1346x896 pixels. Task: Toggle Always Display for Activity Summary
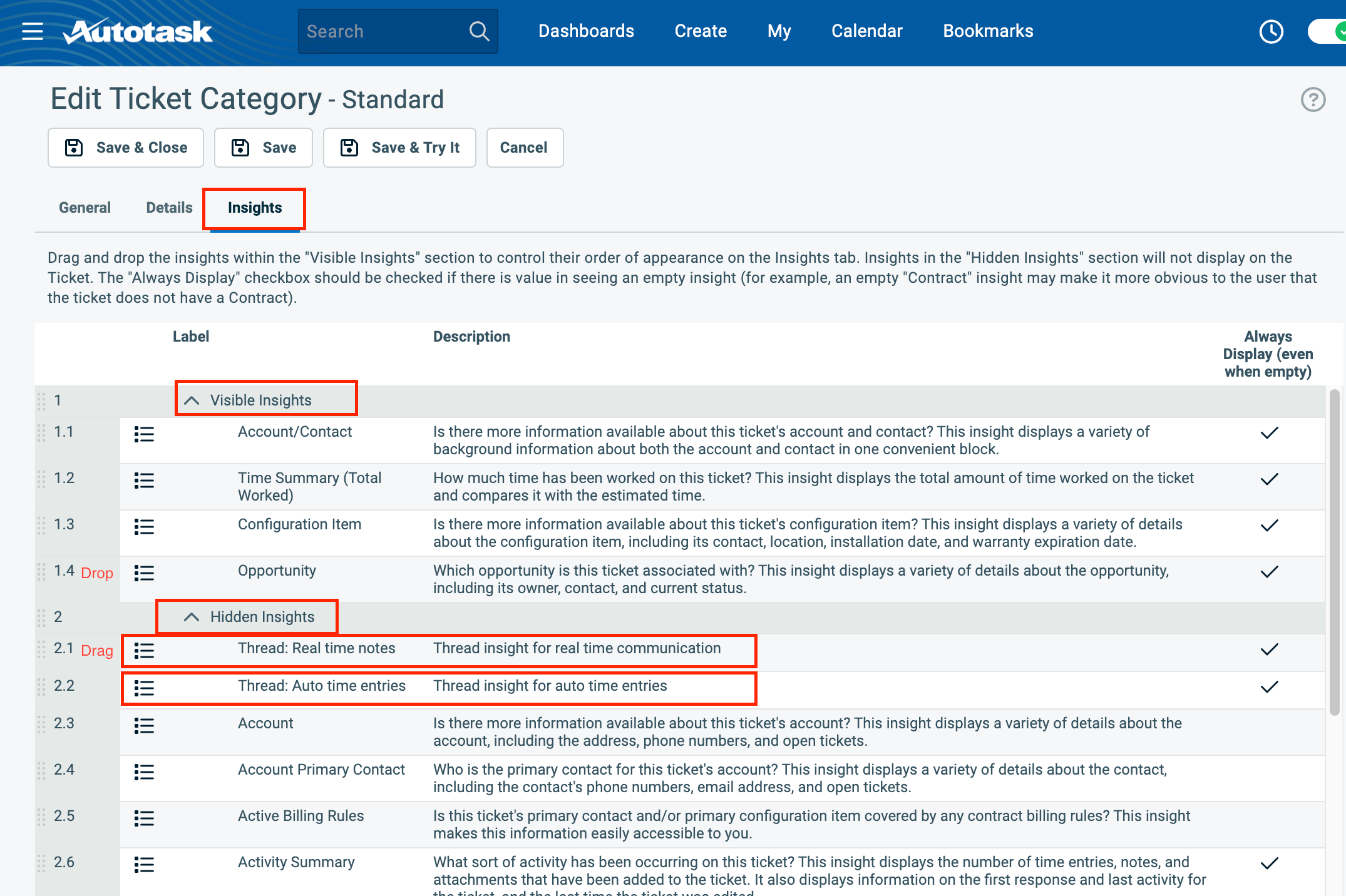pyautogui.click(x=1269, y=863)
